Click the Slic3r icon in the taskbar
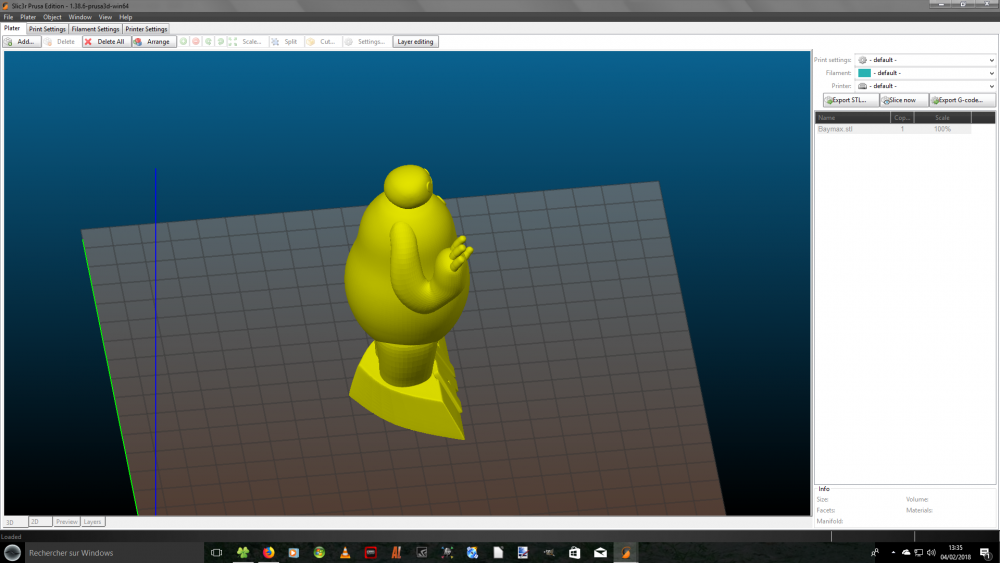 626,553
